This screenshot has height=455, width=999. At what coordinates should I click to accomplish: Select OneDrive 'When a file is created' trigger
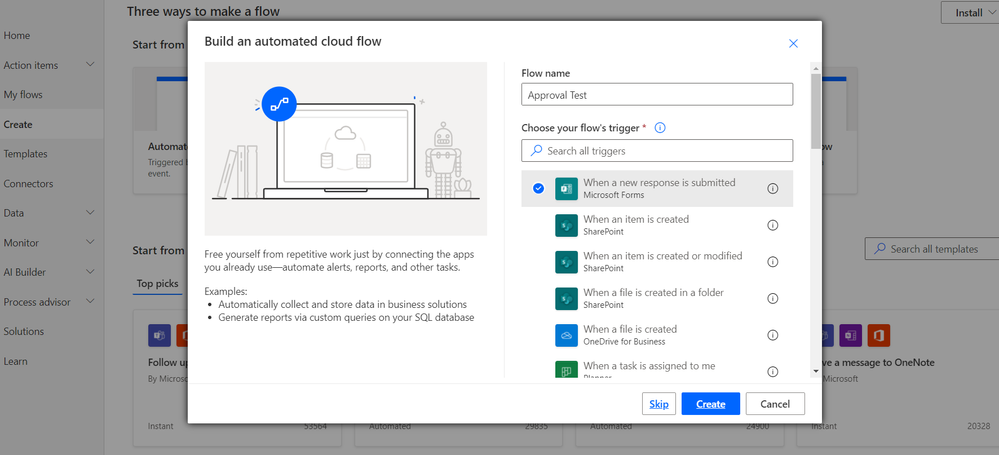657,335
